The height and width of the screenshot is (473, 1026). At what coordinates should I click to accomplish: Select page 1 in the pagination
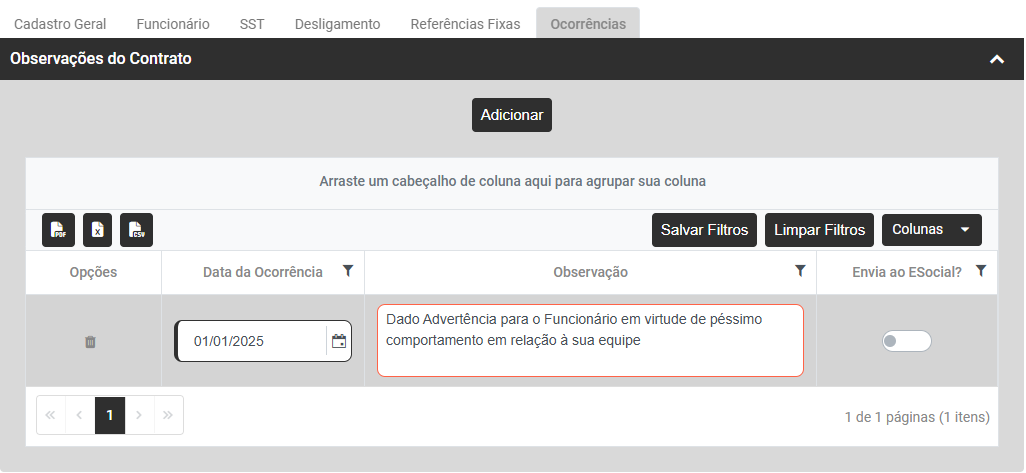110,415
